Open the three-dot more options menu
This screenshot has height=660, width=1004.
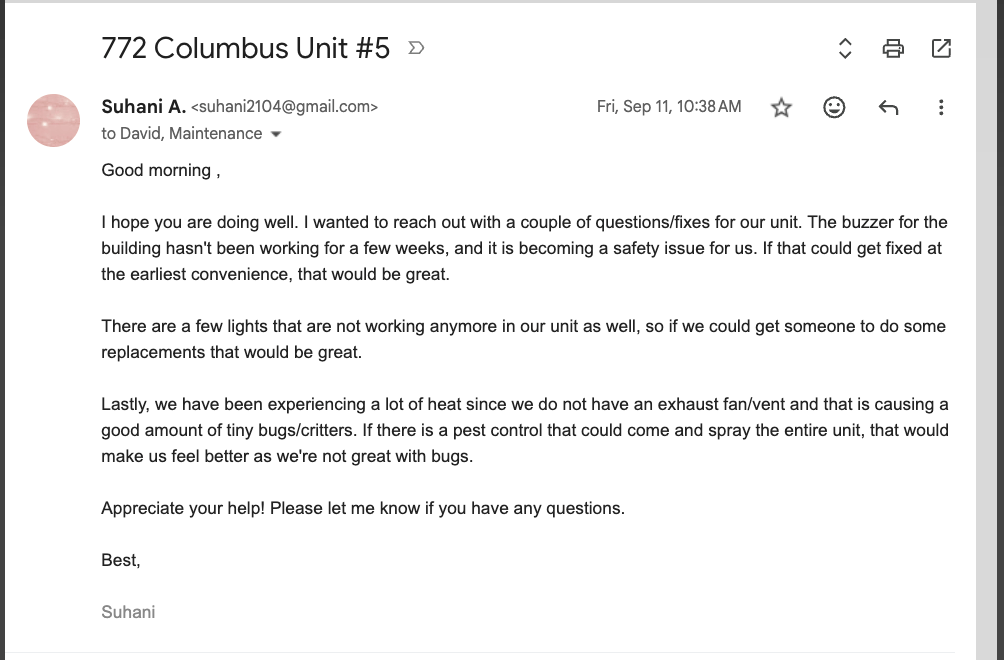[x=941, y=107]
